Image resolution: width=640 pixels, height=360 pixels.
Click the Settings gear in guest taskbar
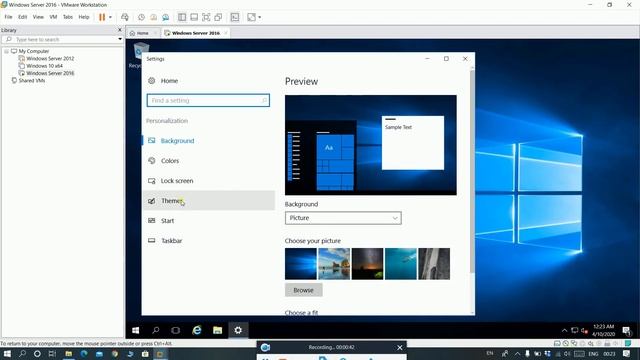click(x=238, y=330)
